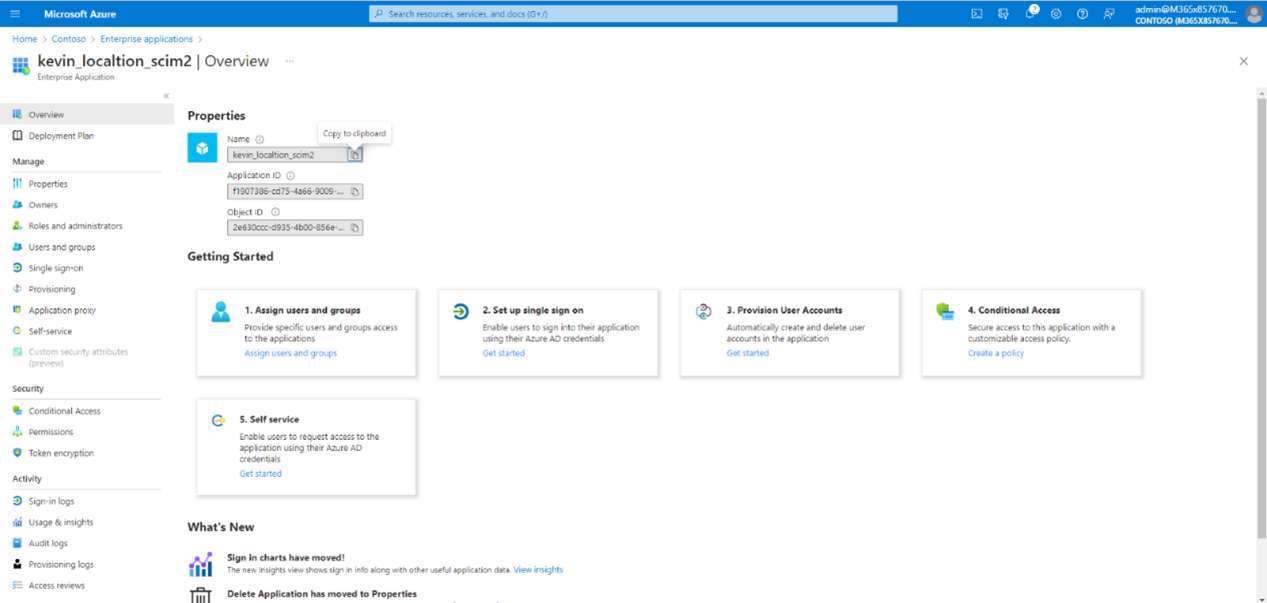Close the Overview blade with X

tap(1244, 61)
